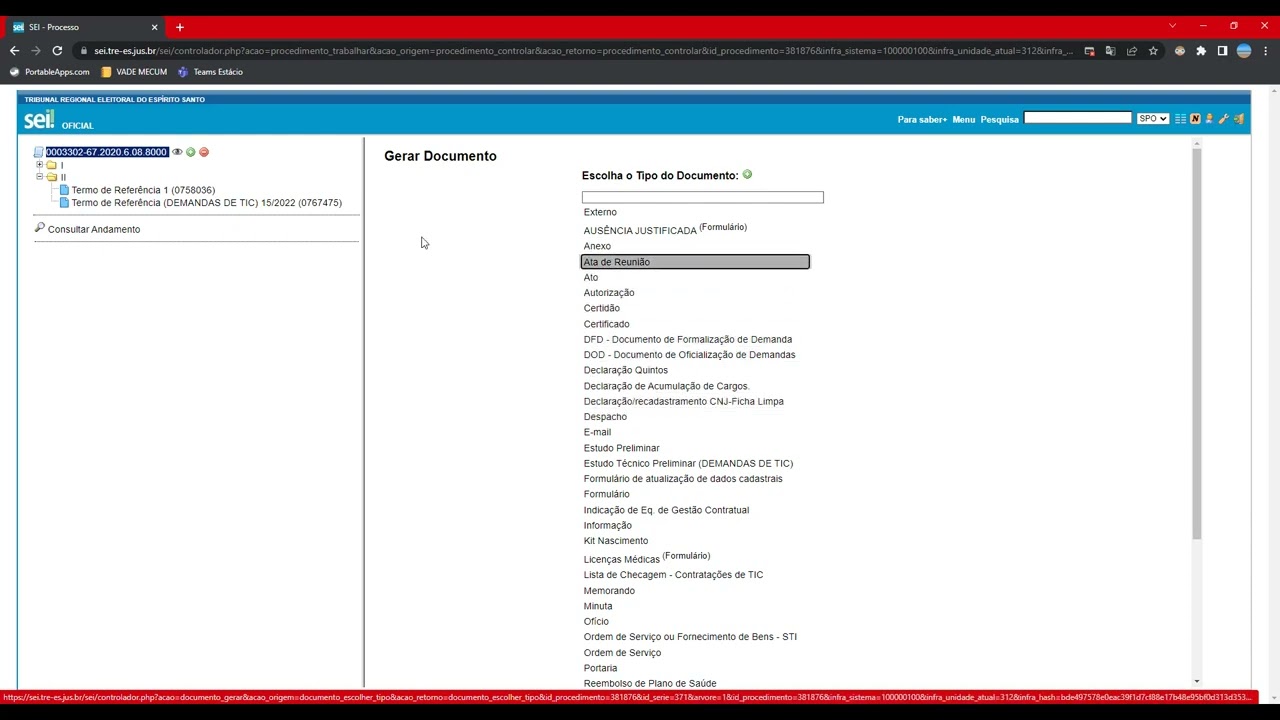Click Pesquisa label in header
The width and height of the screenshot is (1280, 720).
[1000, 120]
